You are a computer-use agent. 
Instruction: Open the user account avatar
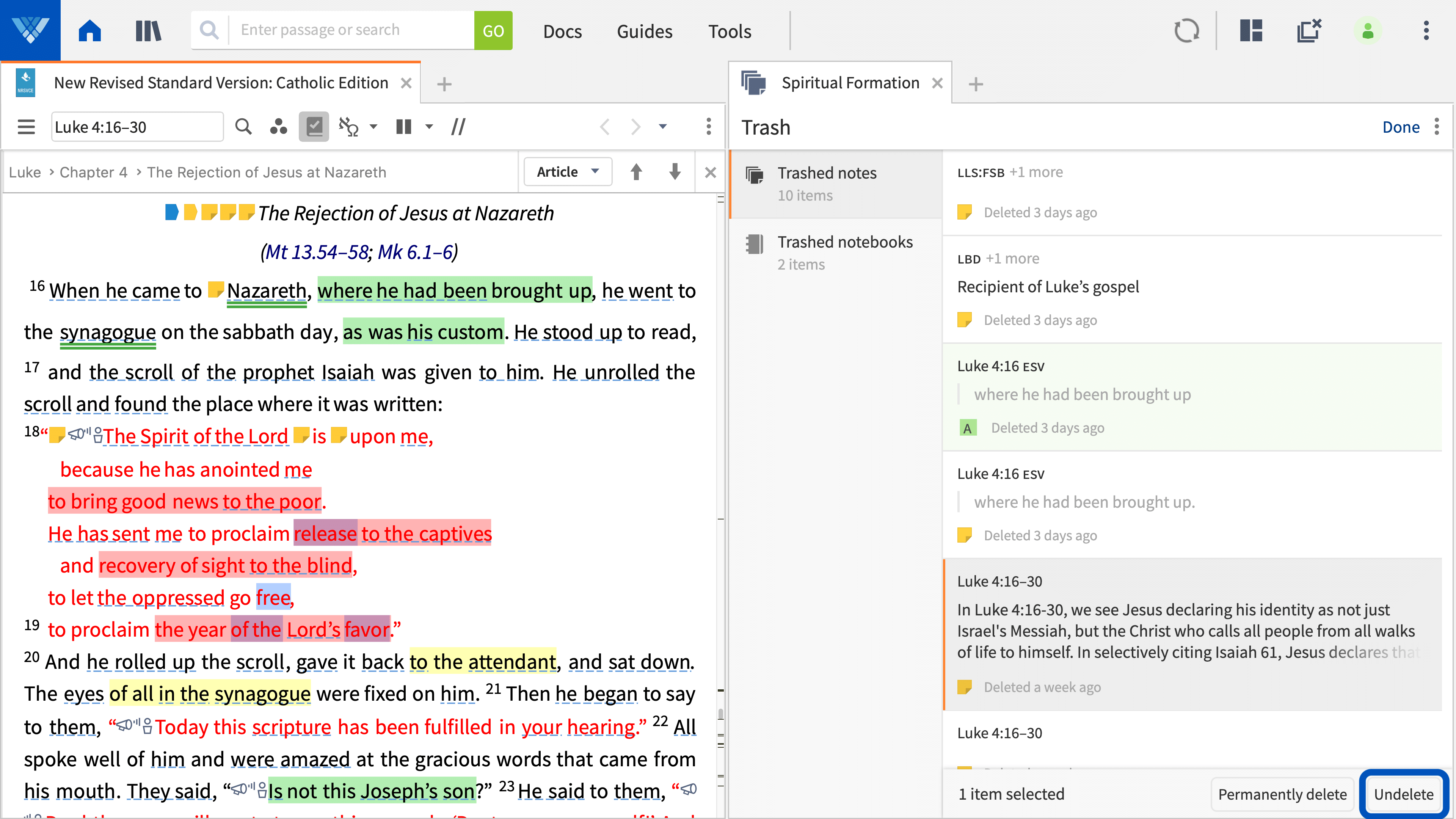pos(1368,30)
